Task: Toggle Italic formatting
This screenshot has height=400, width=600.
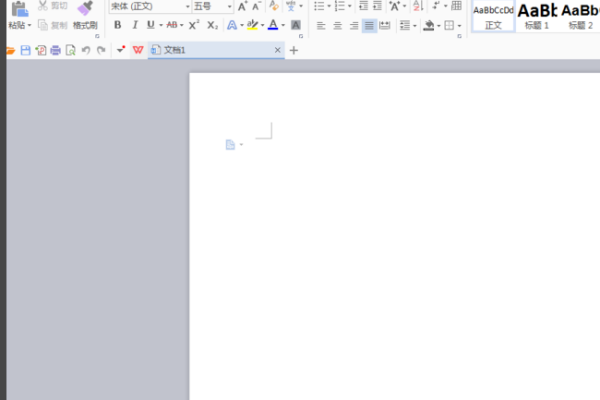Action: click(134, 25)
